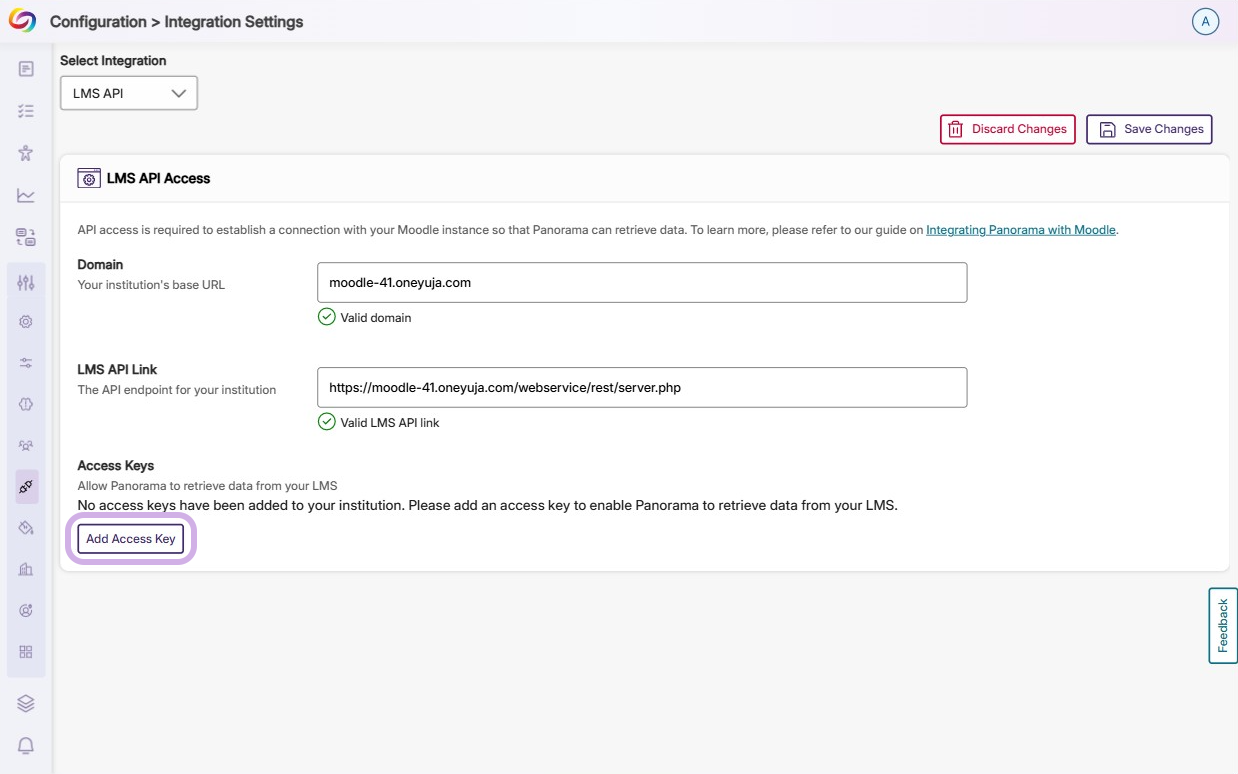The image size is (1238, 774).
Task: Click 'Your institution's base URL' description
Action: click(x=152, y=285)
